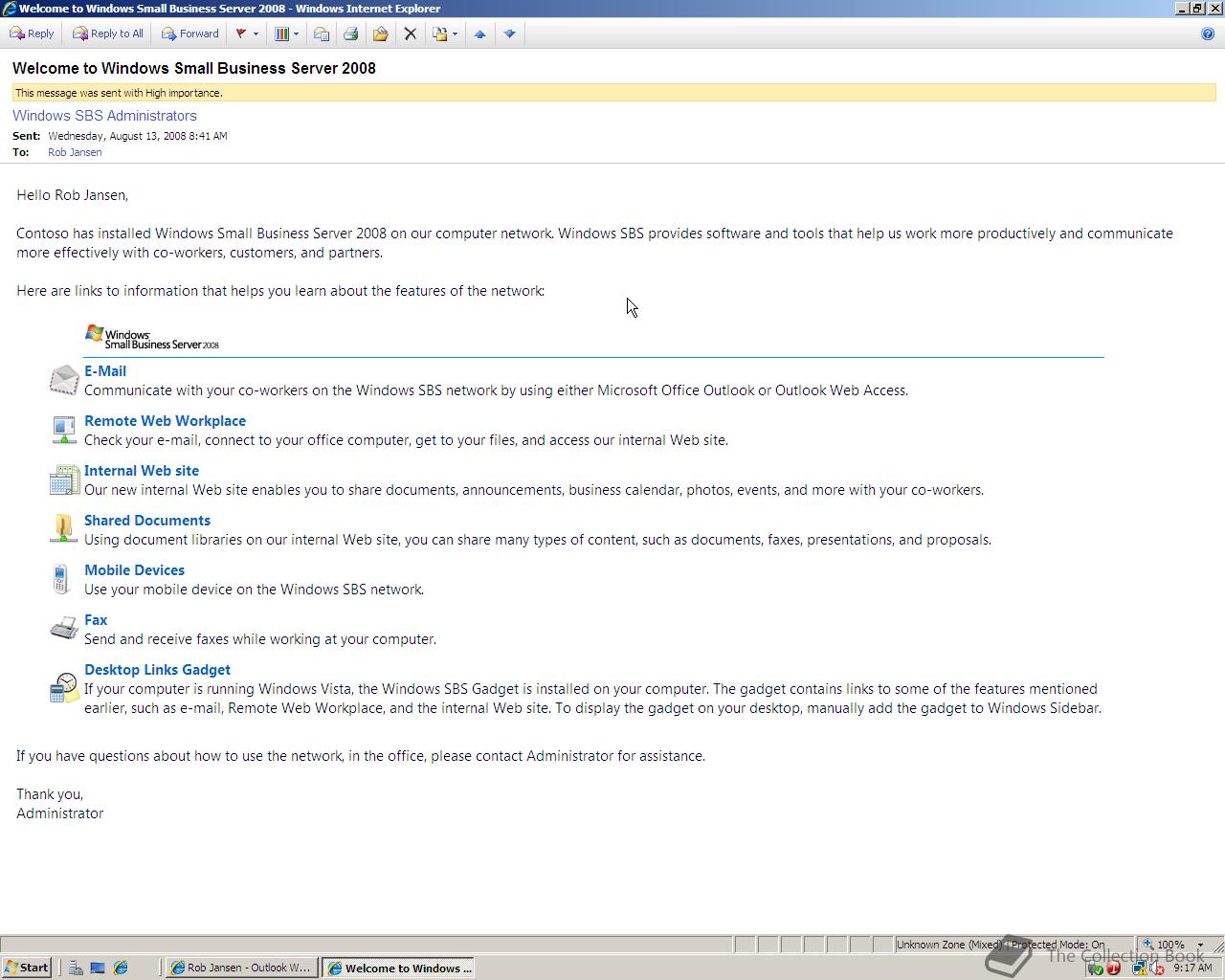Open help with the question mark icon
The image size is (1225, 980).
(1208, 33)
